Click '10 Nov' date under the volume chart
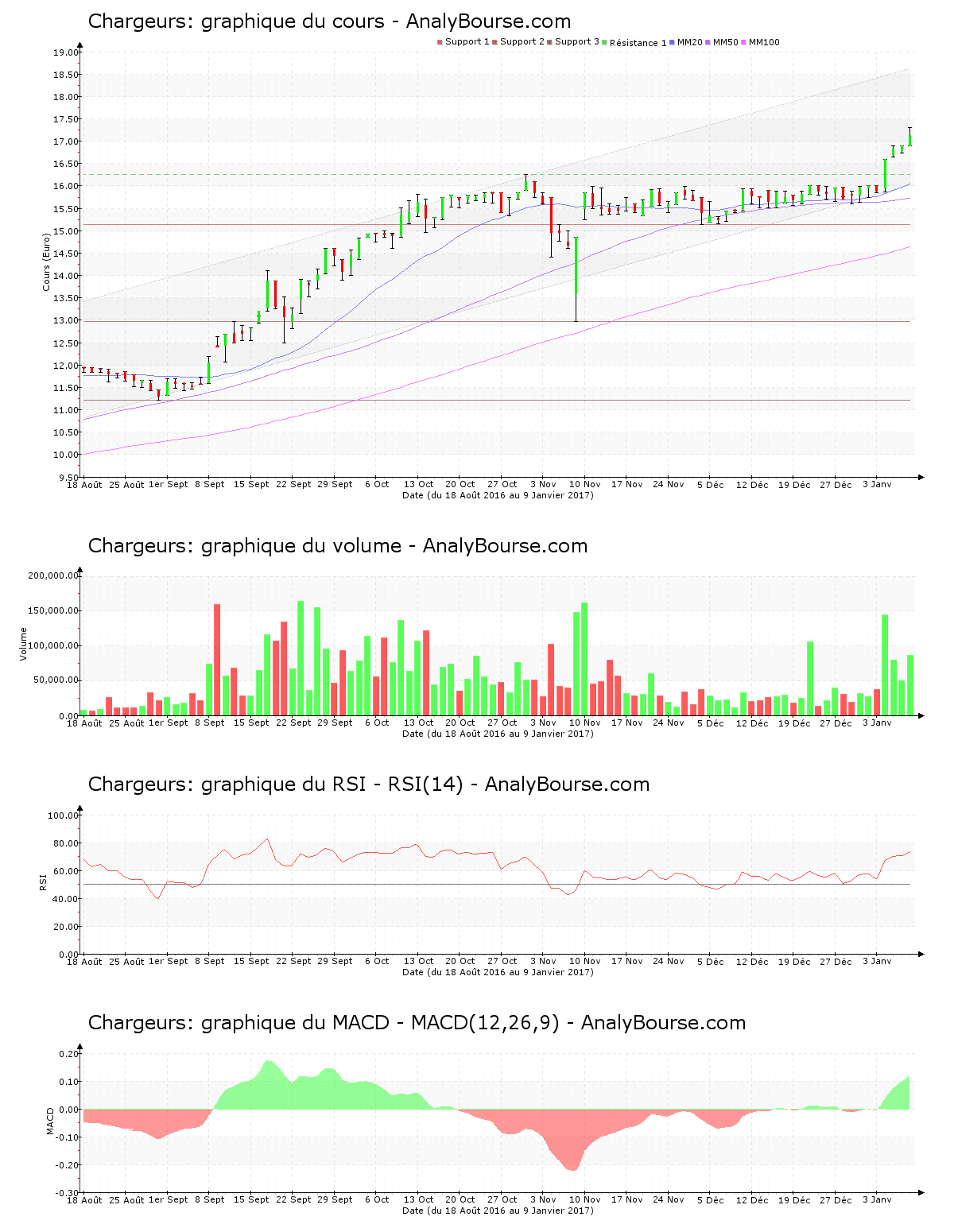Screen dimensions: 954x1232 (x=585, y=723)
